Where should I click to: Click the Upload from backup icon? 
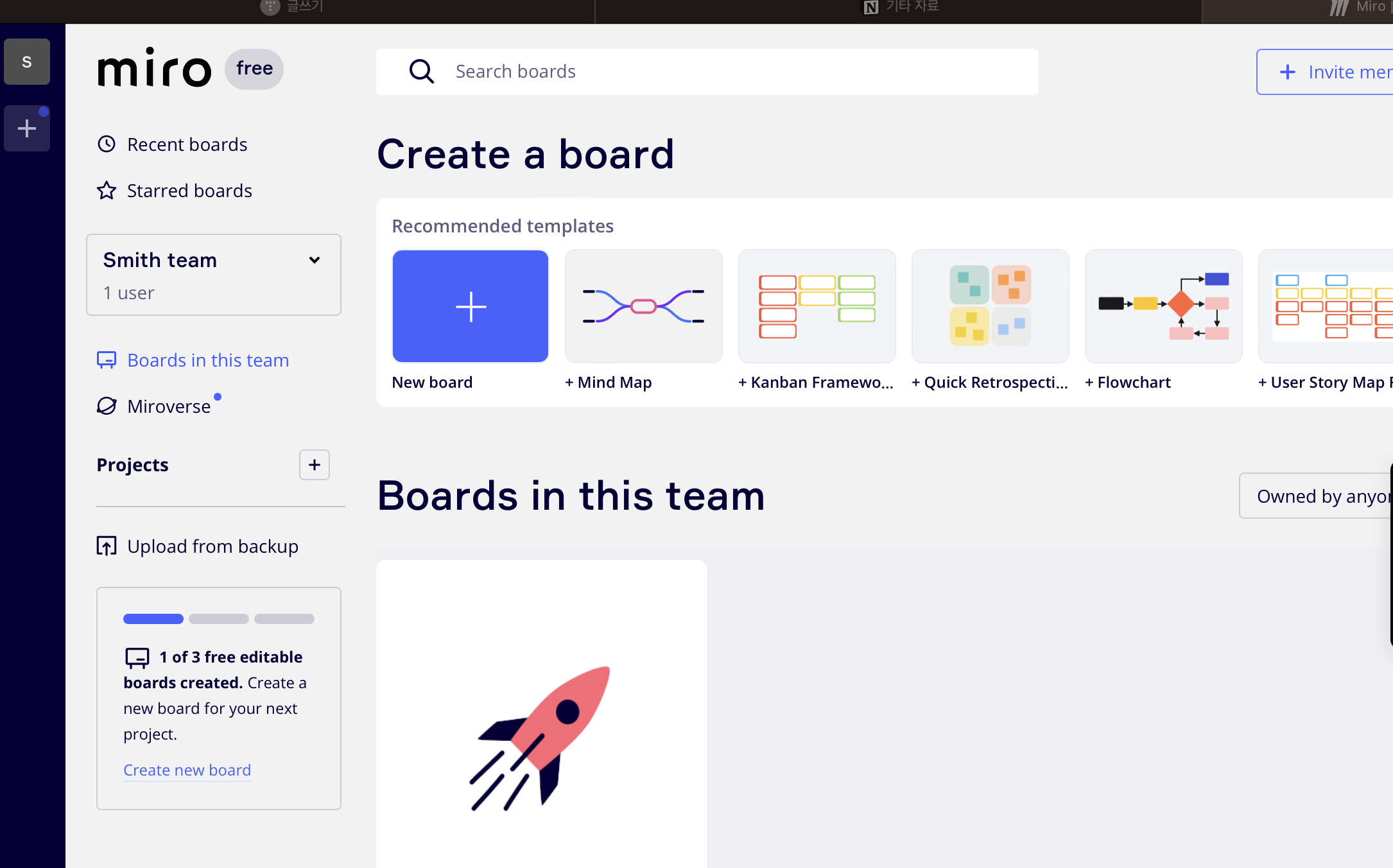(x=107, y=546)
